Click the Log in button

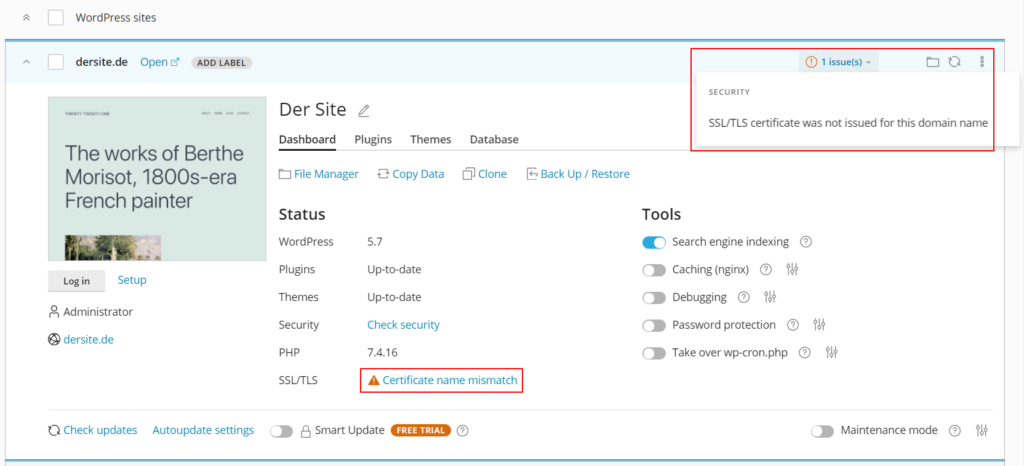tap(76, 281)
